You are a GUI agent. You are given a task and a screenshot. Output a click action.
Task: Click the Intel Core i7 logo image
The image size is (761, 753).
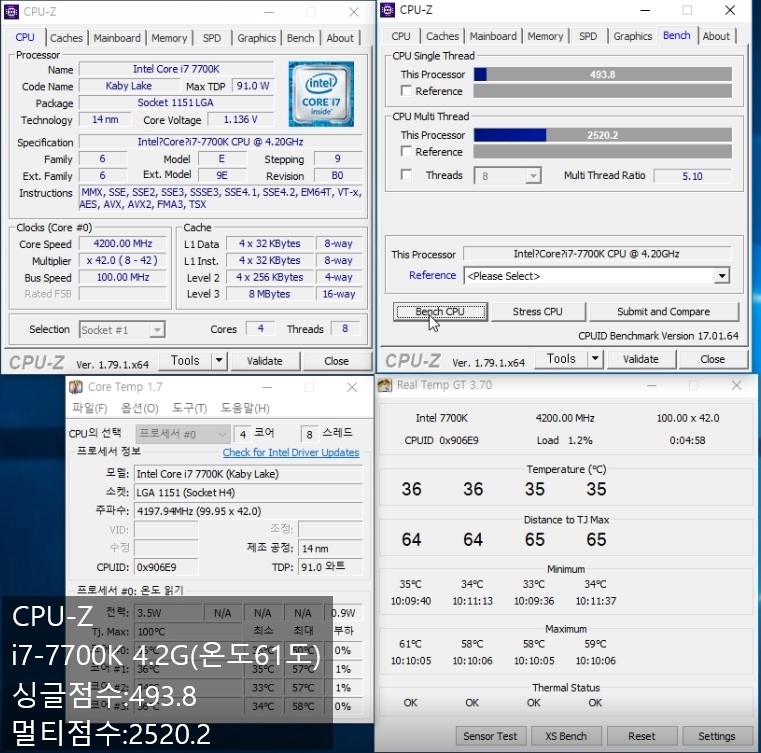(321, 94)
